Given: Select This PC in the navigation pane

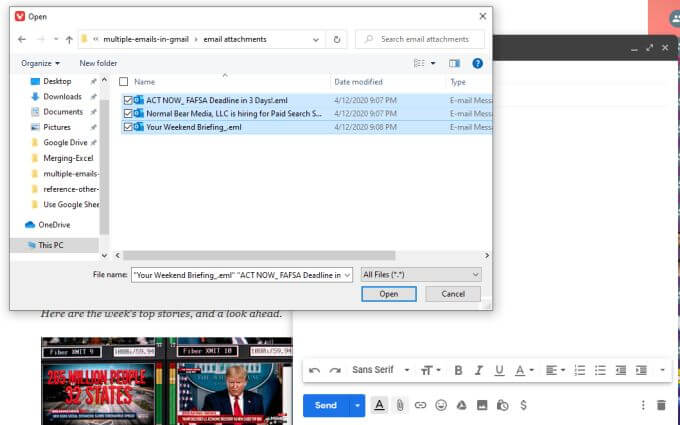Looking at the screenshot, I should click(x=51, y=245).
